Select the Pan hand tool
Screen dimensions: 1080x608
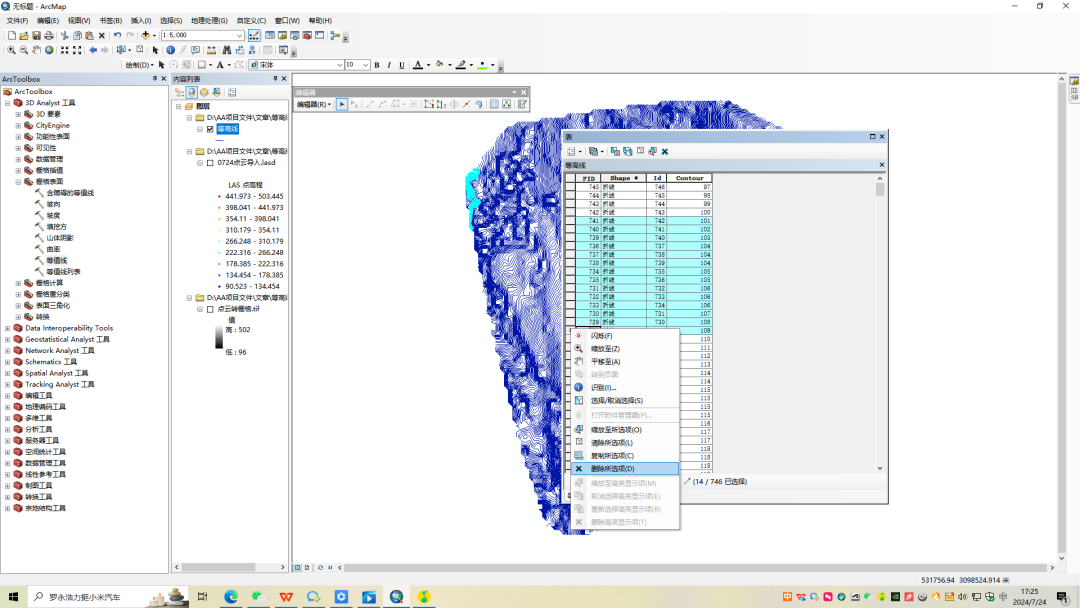[x=37, y=50]
